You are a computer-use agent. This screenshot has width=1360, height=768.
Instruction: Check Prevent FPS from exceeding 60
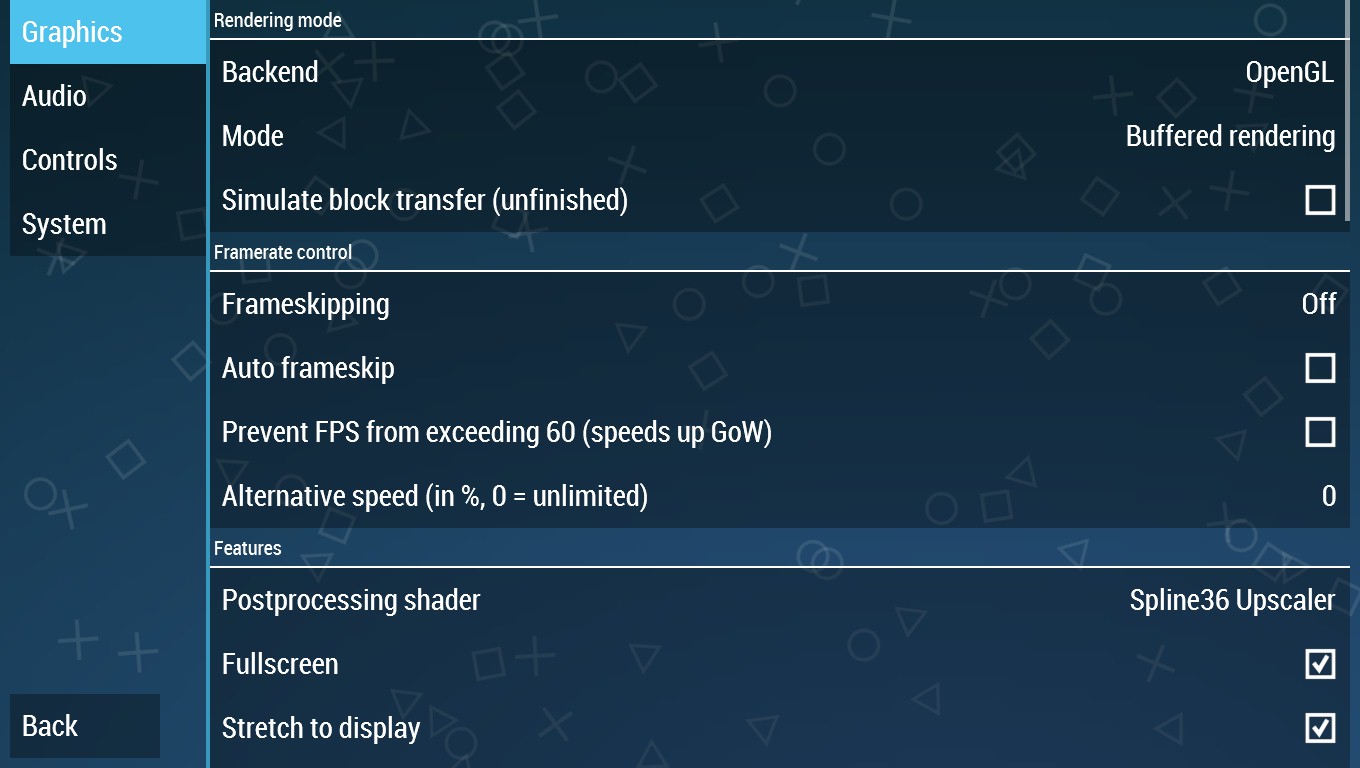click(x=1320, y=432)
